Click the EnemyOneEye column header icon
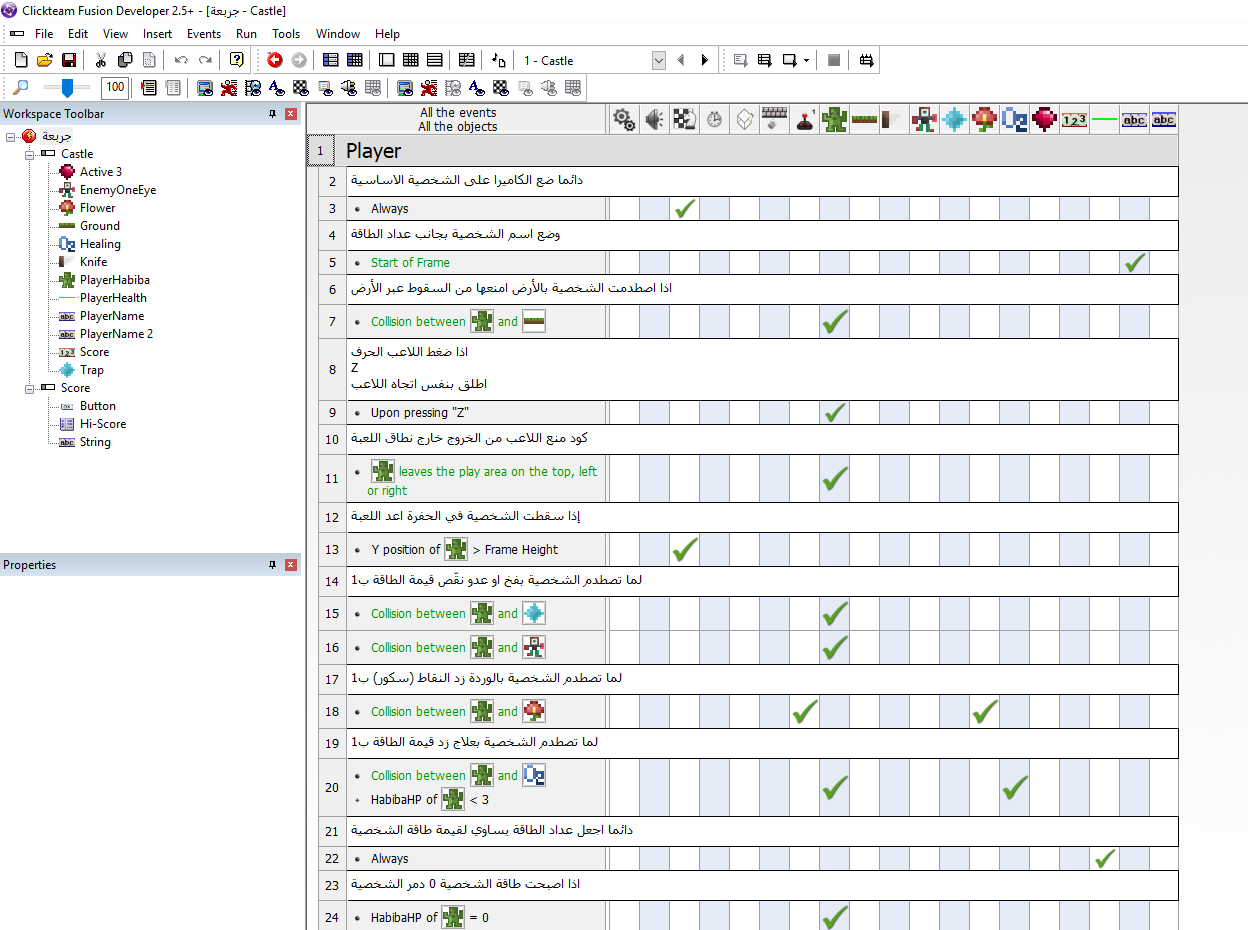 coord(925,120)
